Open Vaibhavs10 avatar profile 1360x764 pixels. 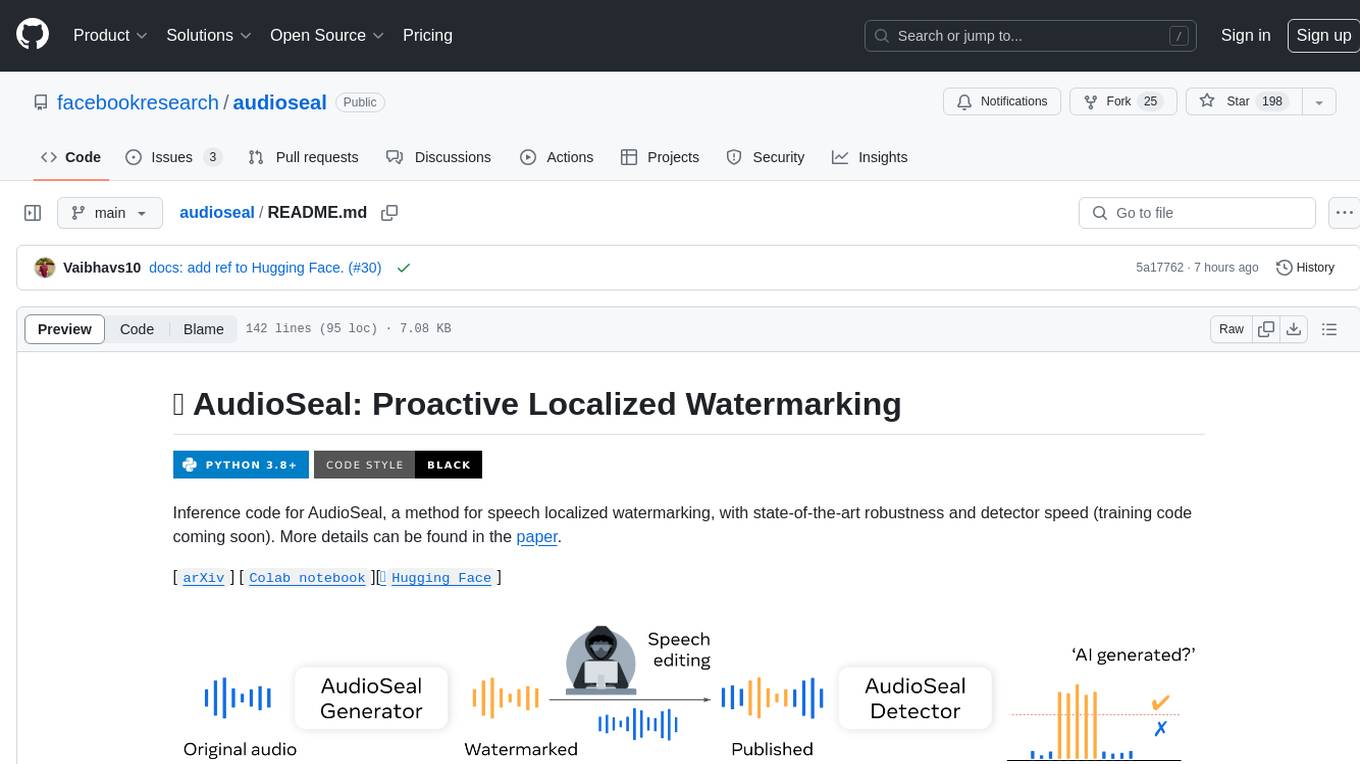(x=45, y=268)
